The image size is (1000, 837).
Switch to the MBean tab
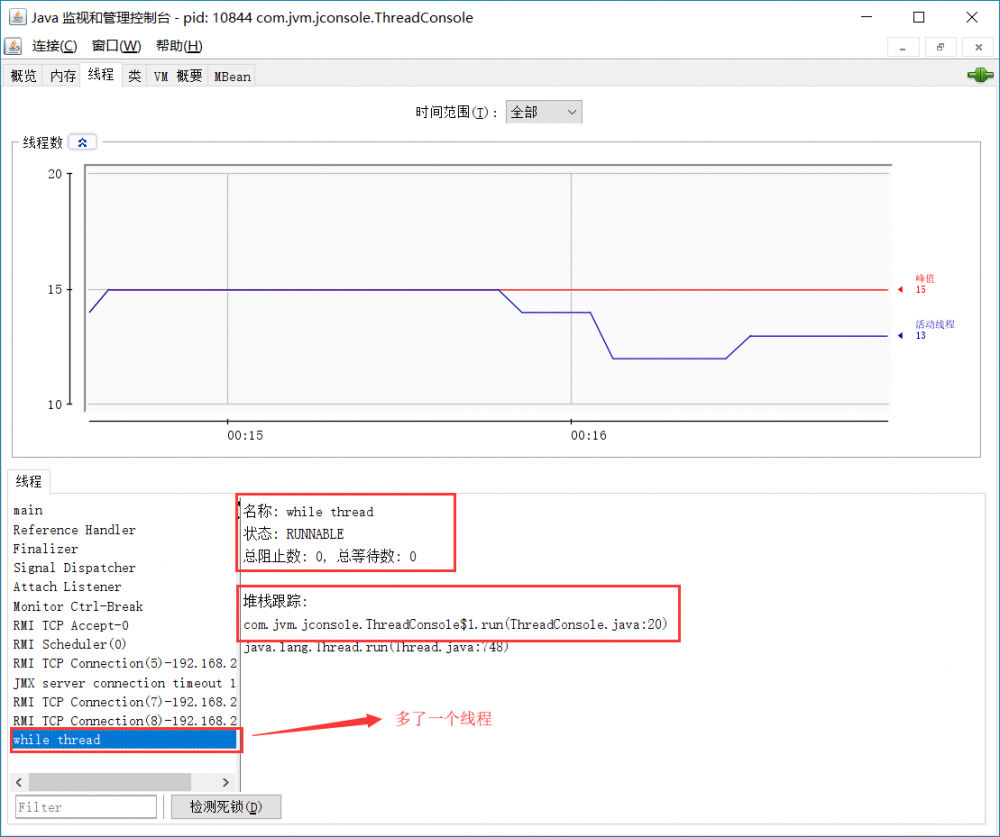[x=232, y=76]
